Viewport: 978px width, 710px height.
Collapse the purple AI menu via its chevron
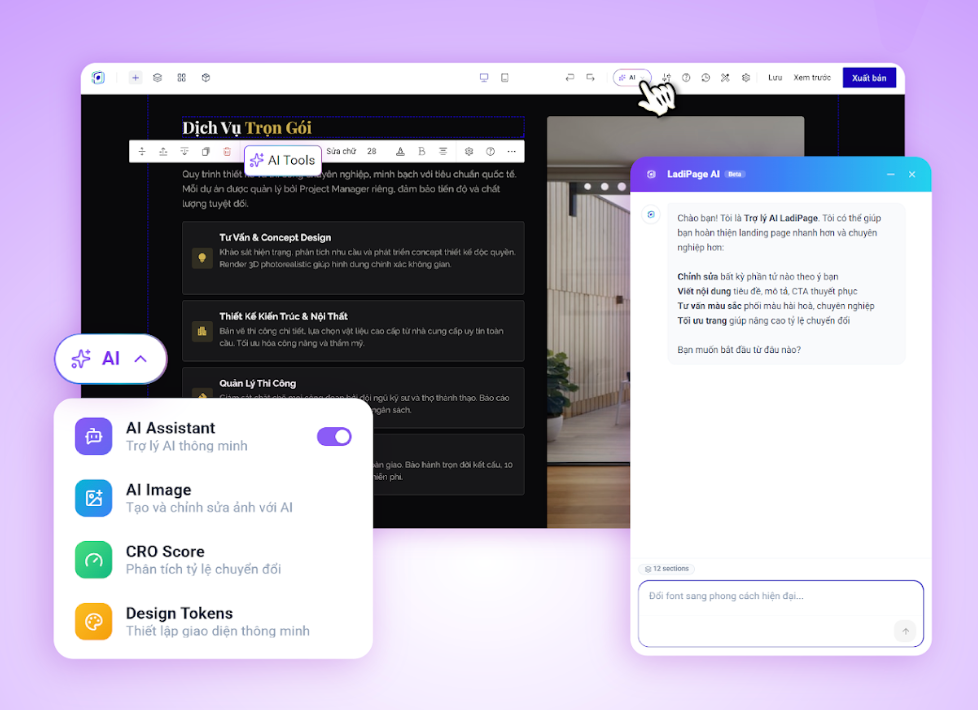[139, 358]
